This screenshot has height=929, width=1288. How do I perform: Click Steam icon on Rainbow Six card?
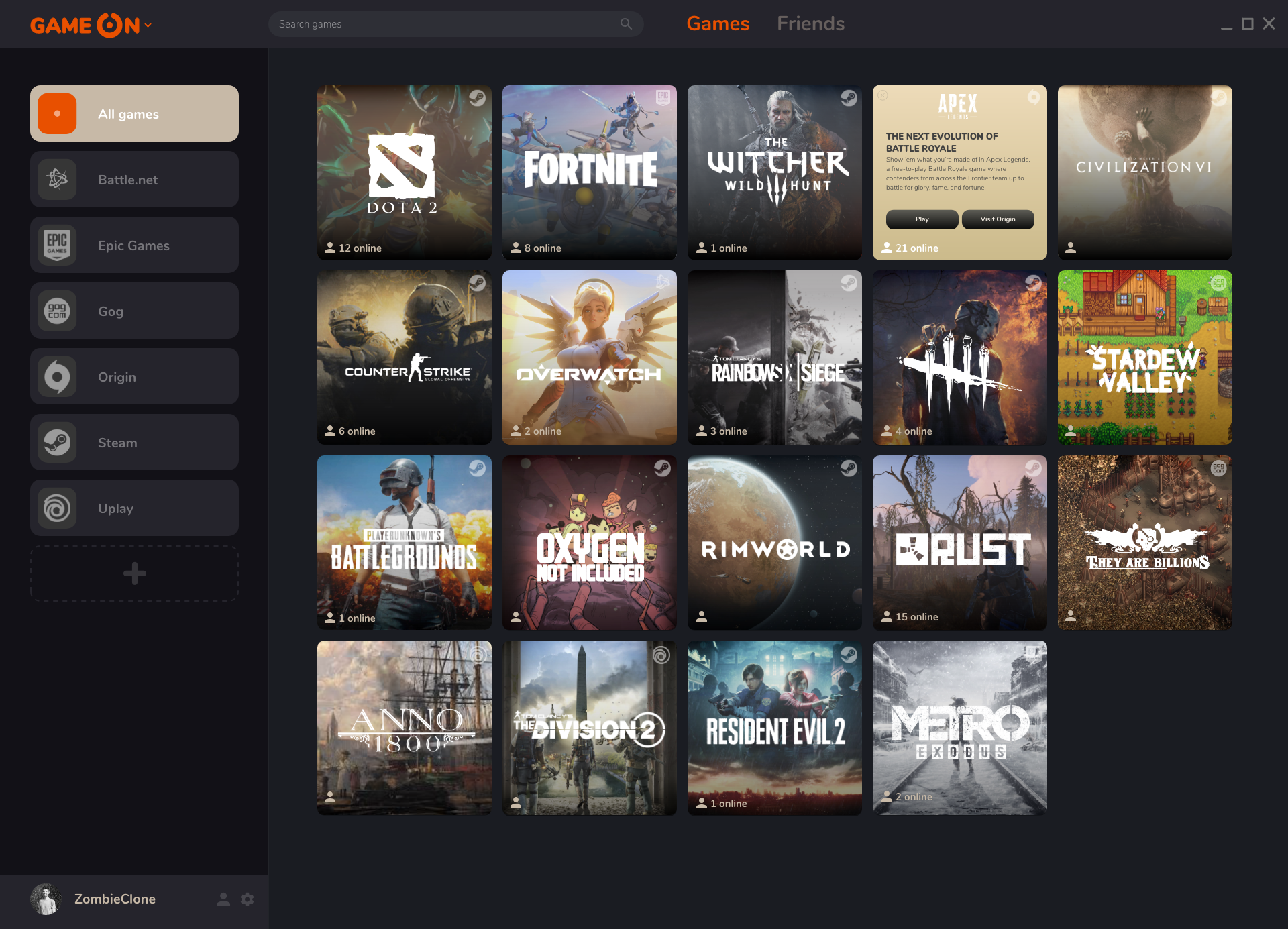click(849, 283)
